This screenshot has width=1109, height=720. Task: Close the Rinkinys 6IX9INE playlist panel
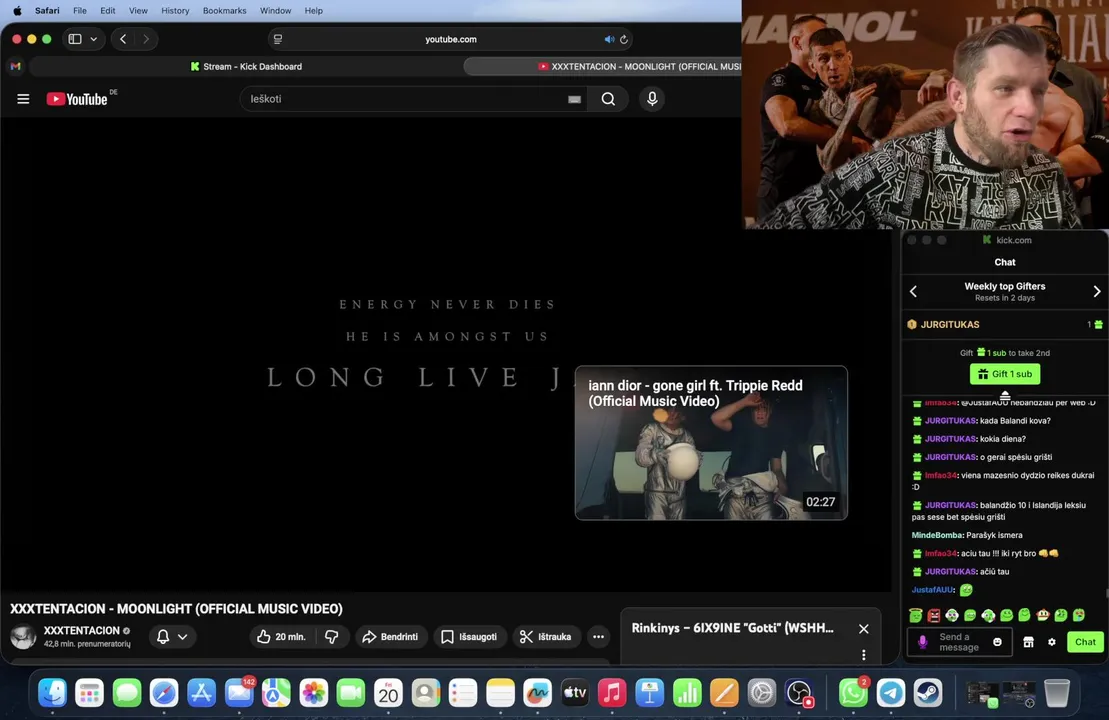[x=864, y=629]
